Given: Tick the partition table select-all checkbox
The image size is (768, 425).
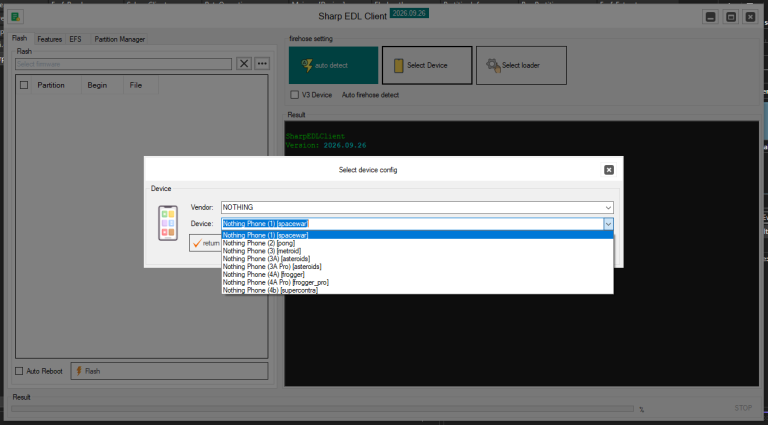Looking at the screenshot, I should coord(24,85).
